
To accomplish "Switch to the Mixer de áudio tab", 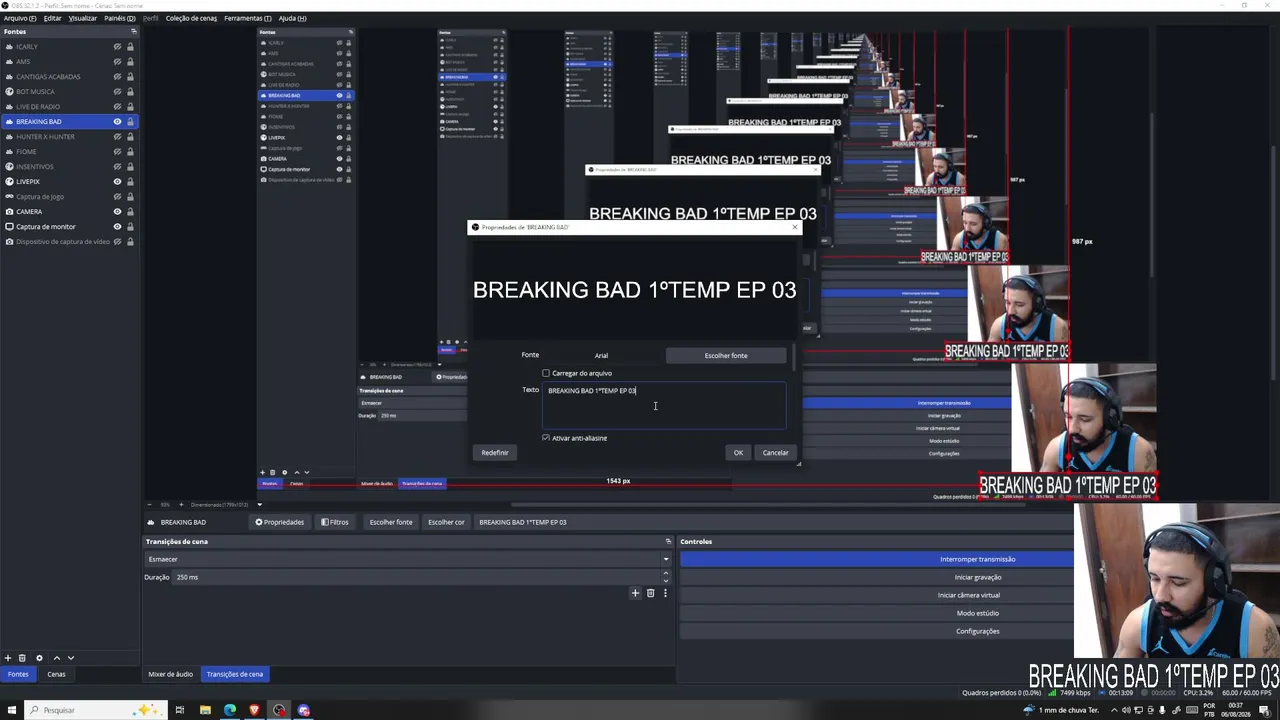I will coord(171,674).
